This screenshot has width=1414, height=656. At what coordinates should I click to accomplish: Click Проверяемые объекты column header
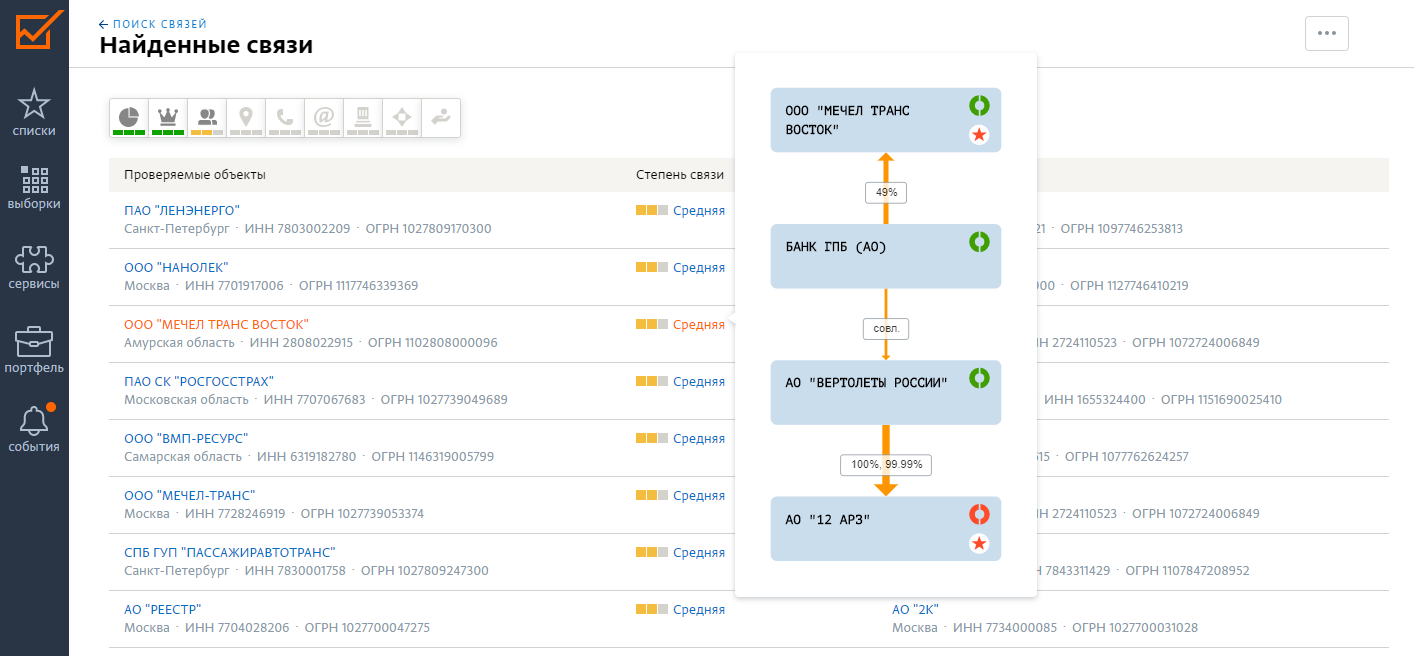(195, 175)
